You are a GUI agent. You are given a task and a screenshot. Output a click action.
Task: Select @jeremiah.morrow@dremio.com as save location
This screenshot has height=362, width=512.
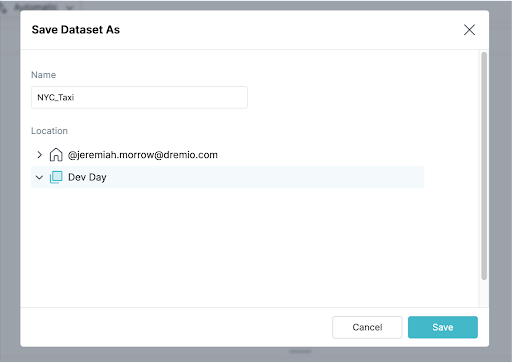pos(143,155)
